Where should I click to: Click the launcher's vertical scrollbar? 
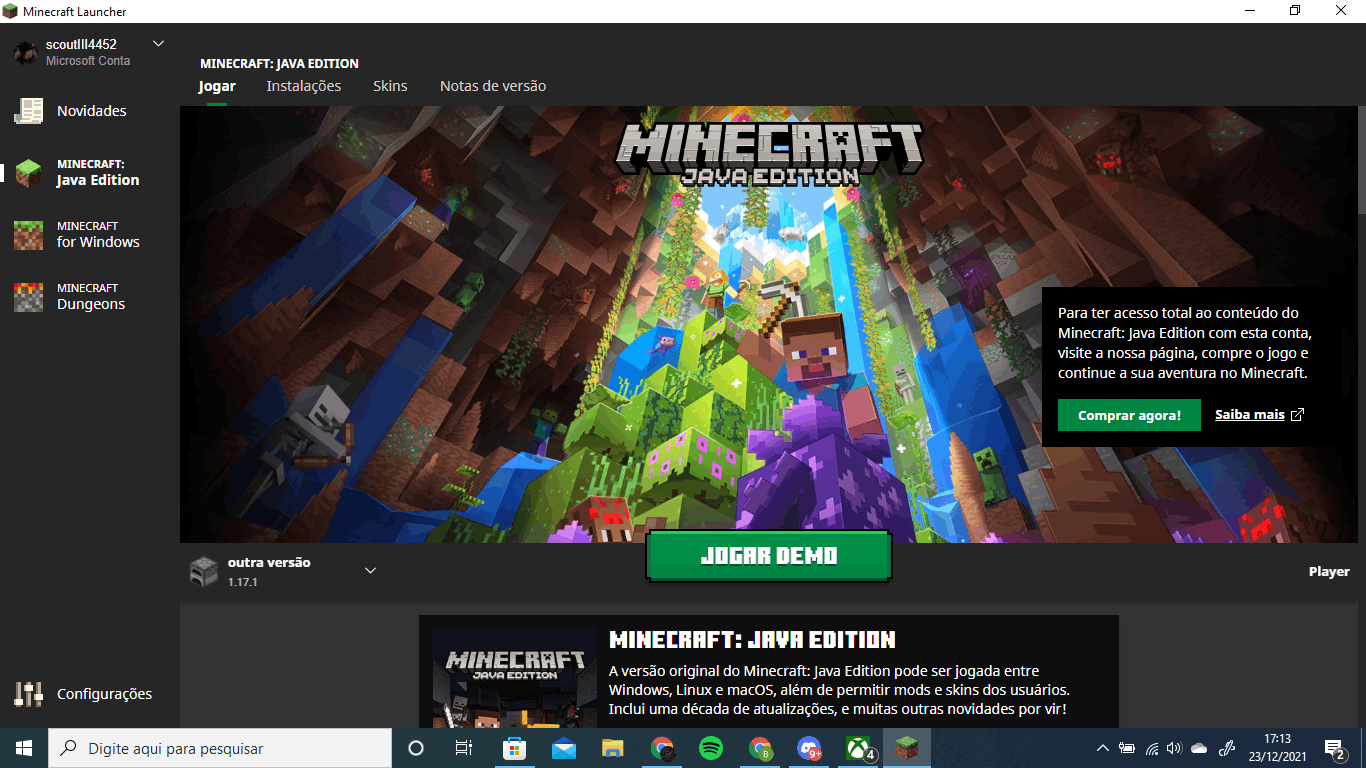[x=1361, y=160]
